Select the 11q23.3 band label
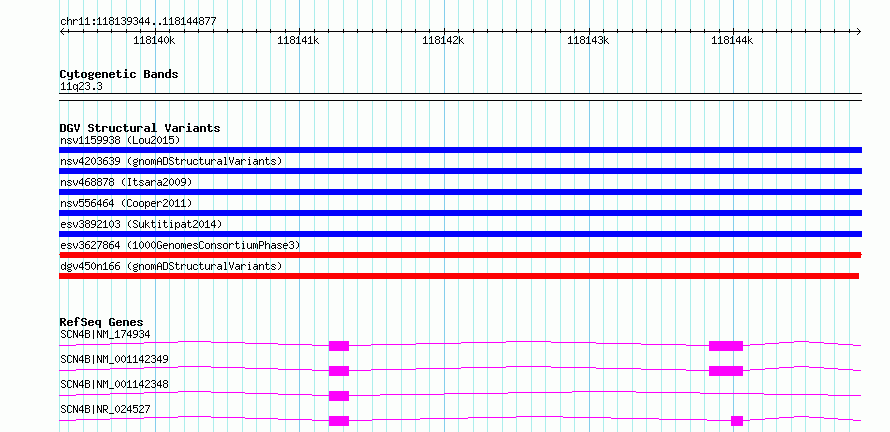 point(81,87)
